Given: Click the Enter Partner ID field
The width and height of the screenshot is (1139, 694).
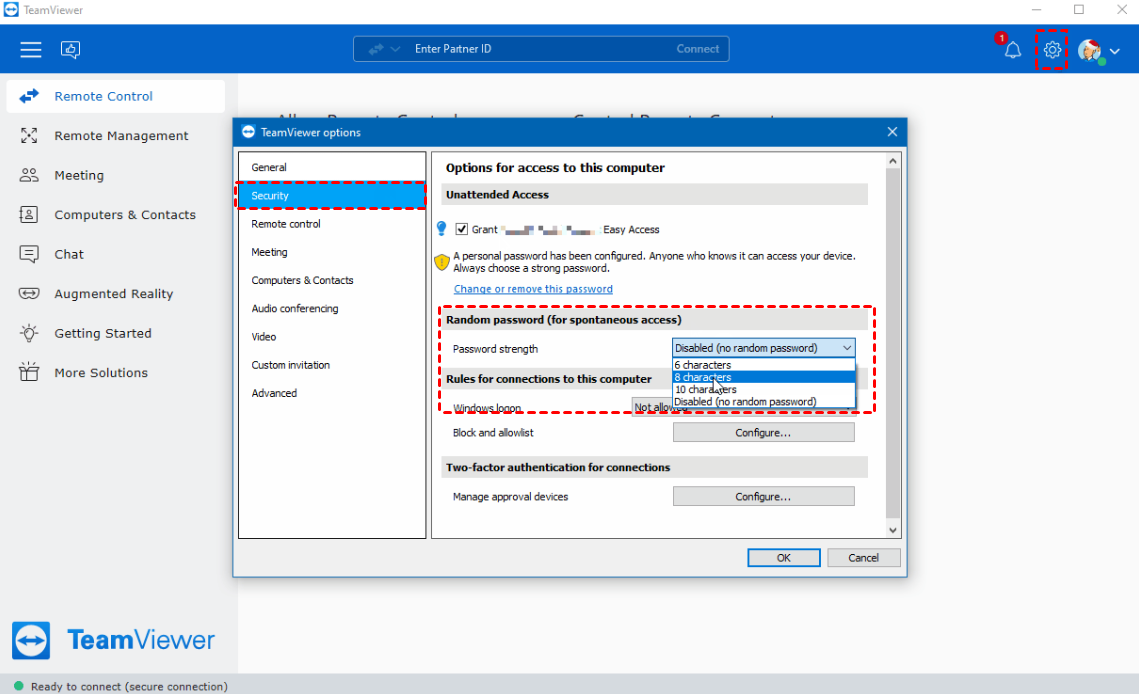Looking at the screenshot, I should (x=541, y=49).
